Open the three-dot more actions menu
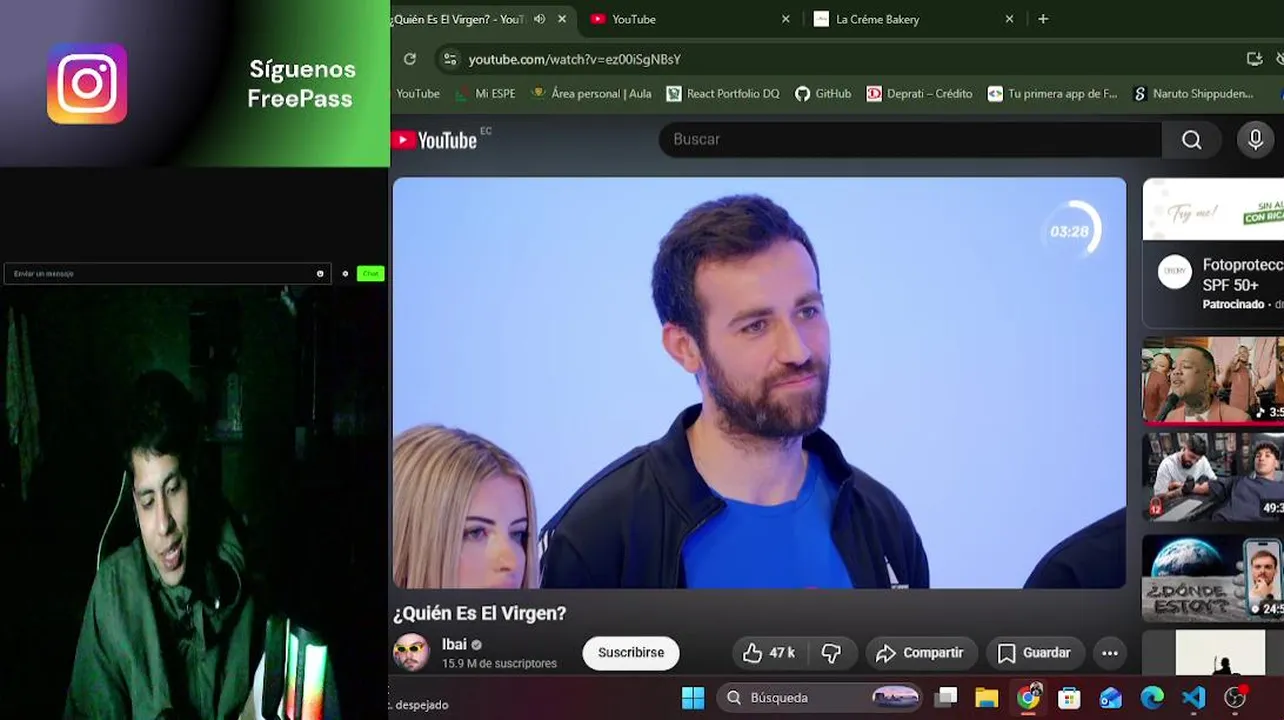The image size is (1284, 720). [x=1110, y=653]
